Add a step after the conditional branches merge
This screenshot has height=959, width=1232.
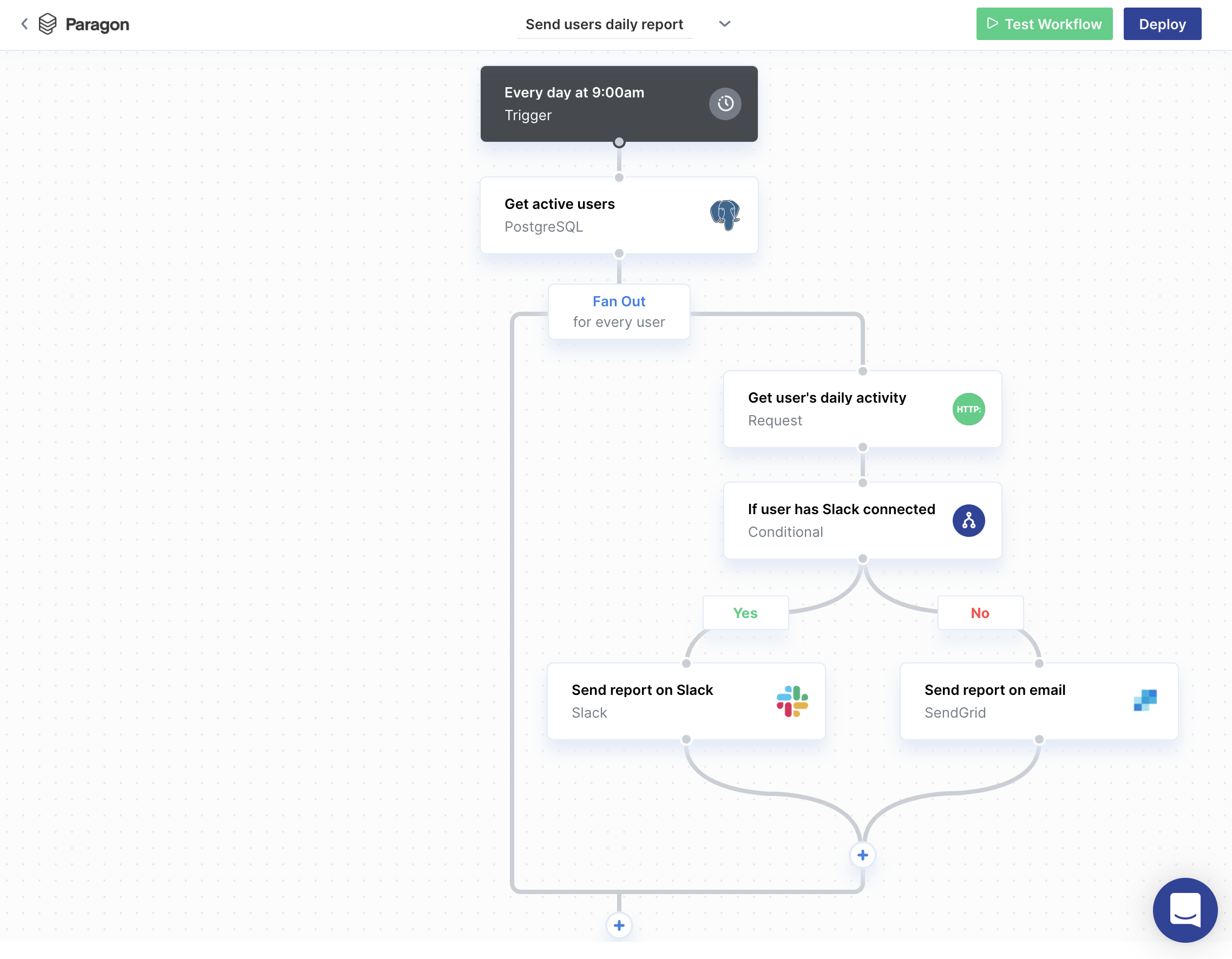862,855
